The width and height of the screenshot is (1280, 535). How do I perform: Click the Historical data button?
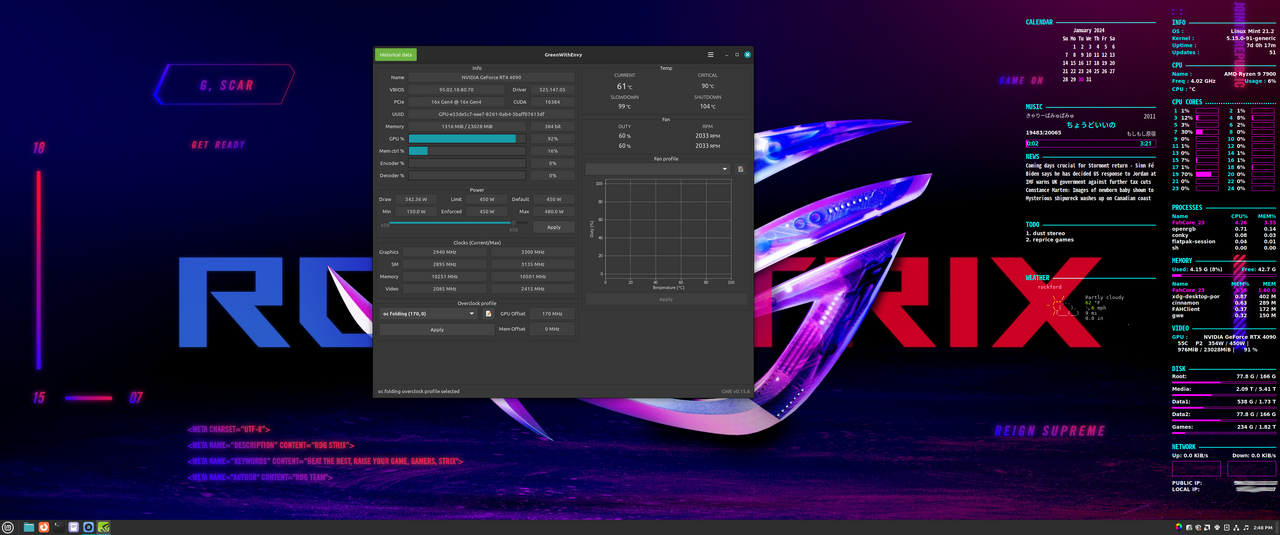[395, 54]
